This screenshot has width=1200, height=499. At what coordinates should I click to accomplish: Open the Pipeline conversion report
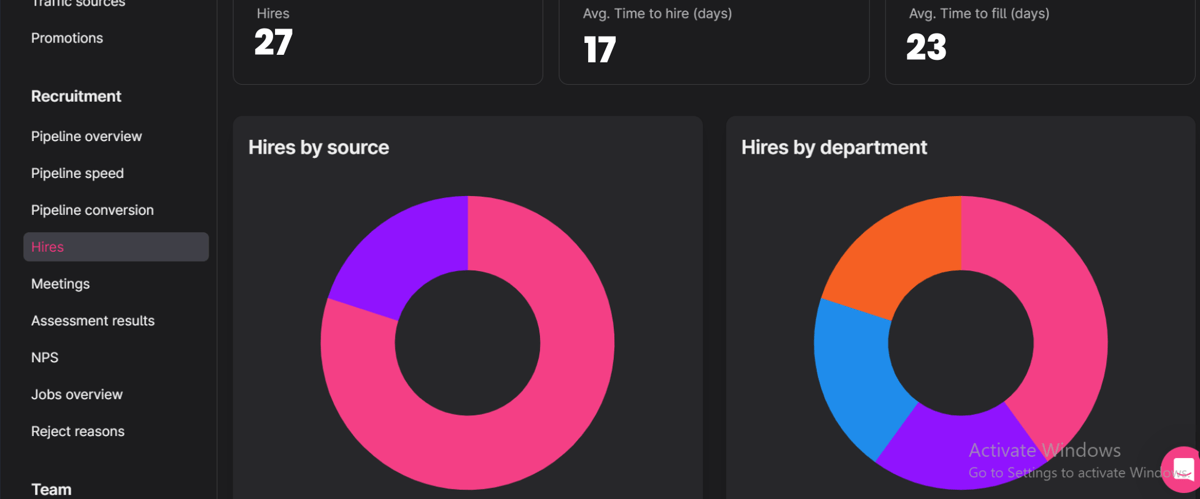pos(92,210)
